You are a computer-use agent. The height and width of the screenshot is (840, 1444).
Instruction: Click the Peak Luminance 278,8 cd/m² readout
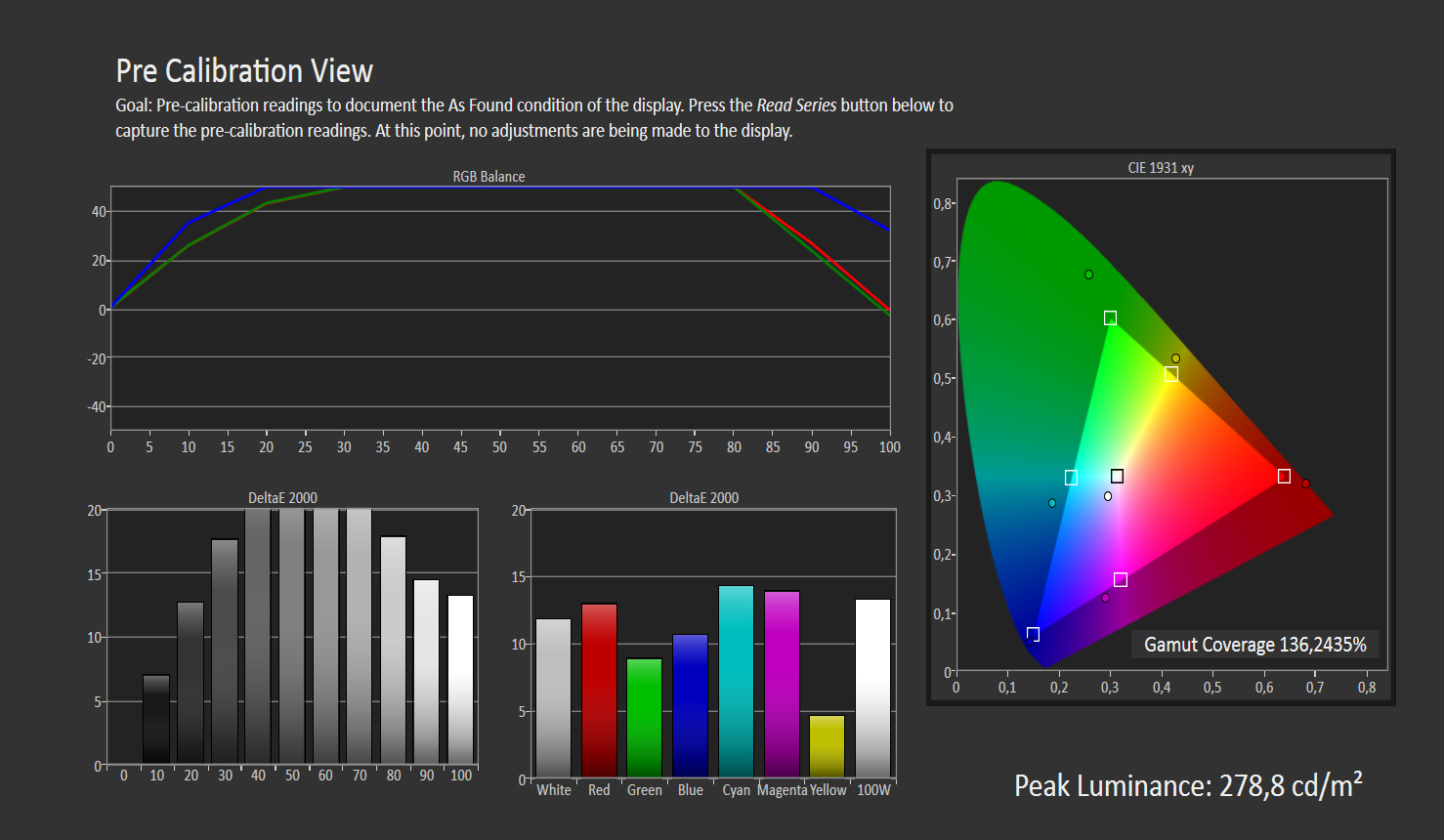tap(1188, 786)
